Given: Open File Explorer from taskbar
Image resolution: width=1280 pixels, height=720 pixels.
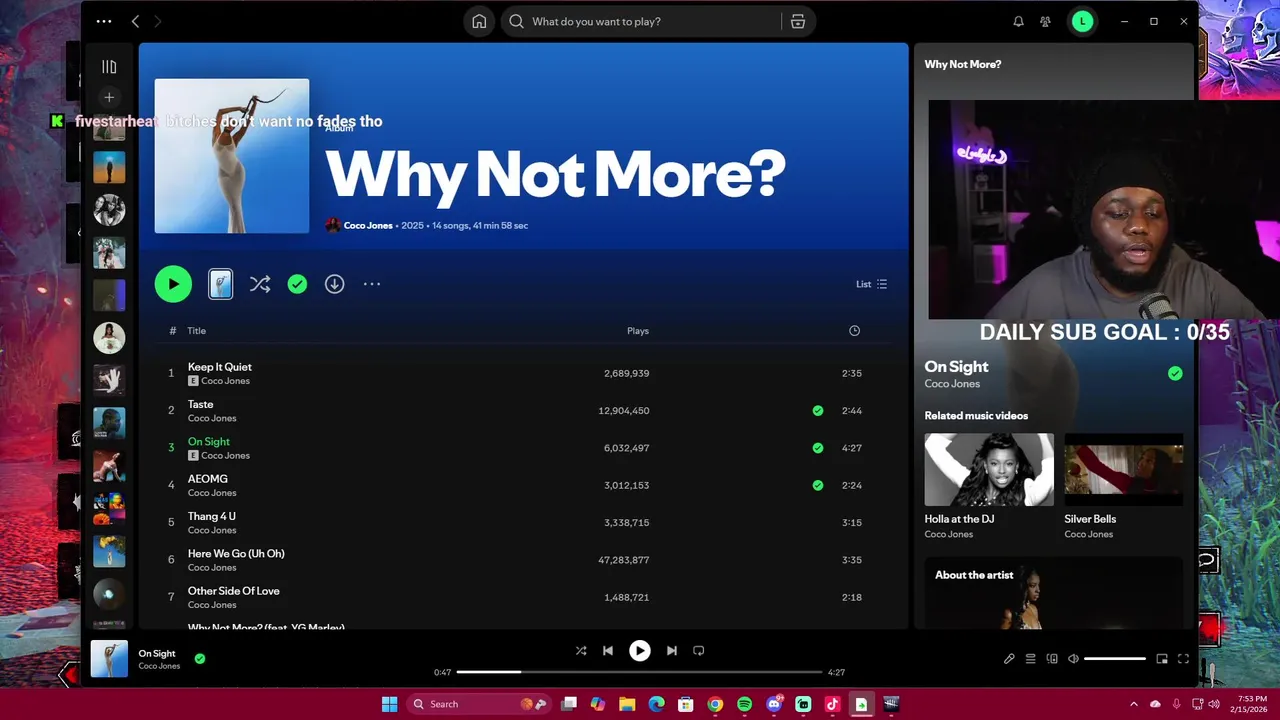Looking at the screenshot, I should [627, 704].
